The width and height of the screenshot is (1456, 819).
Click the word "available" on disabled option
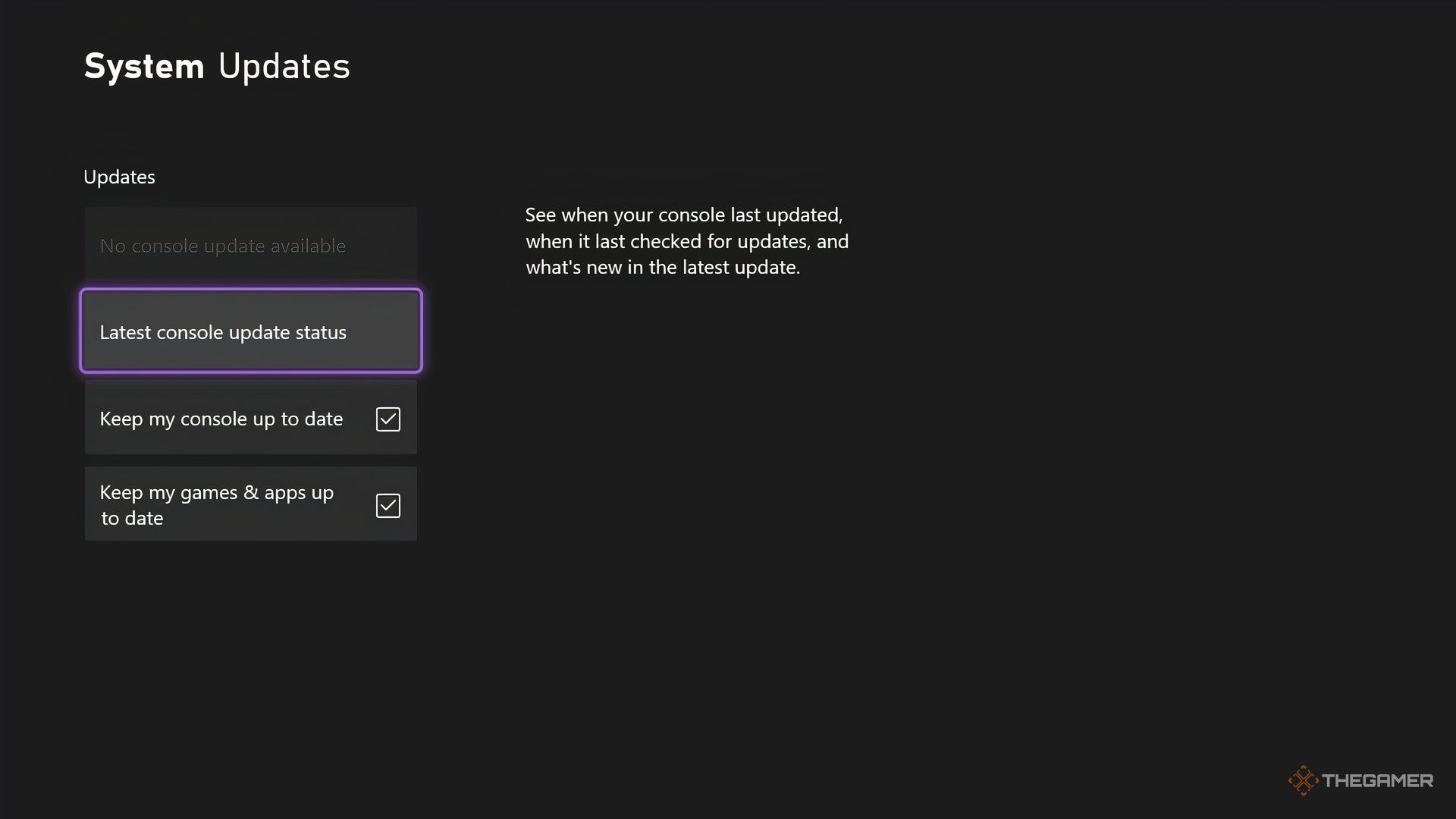(x=308, y=246)
